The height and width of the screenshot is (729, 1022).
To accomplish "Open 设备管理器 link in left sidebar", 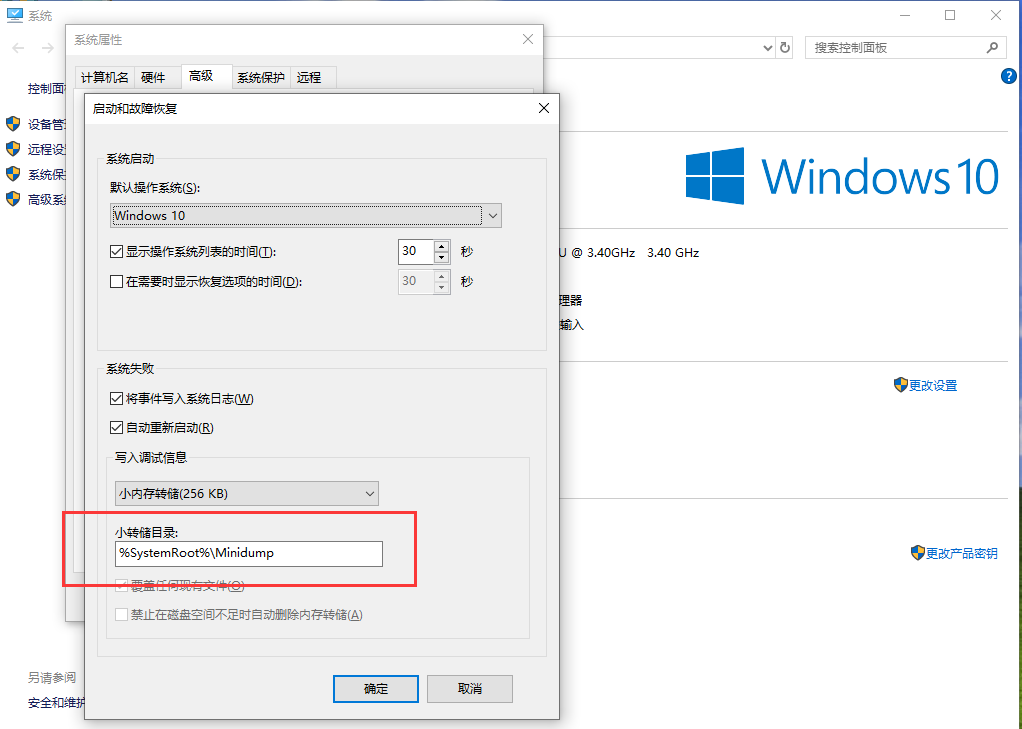I will pos(46,125).
